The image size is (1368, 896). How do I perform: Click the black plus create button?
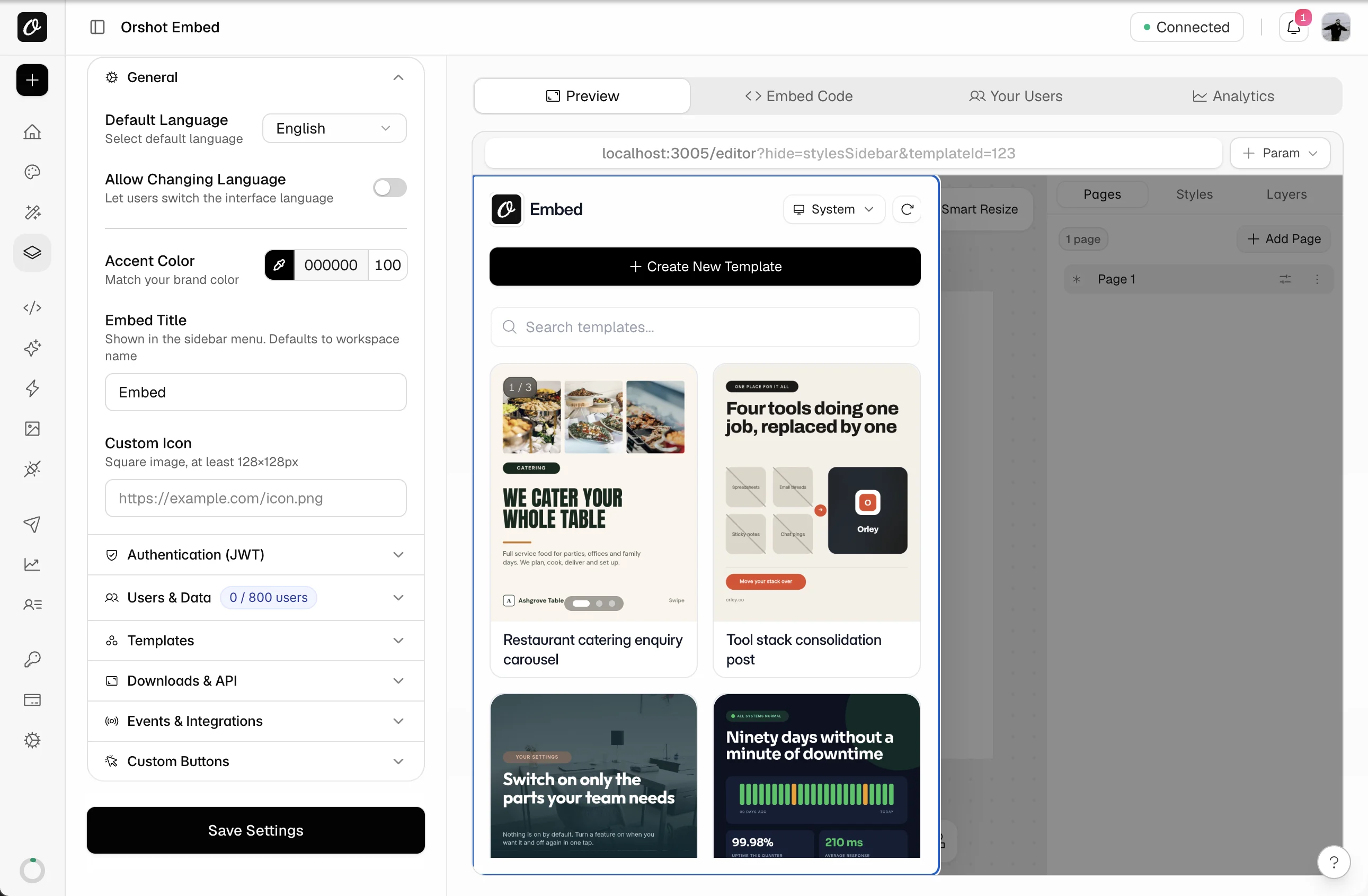click(x=32, y=80)
